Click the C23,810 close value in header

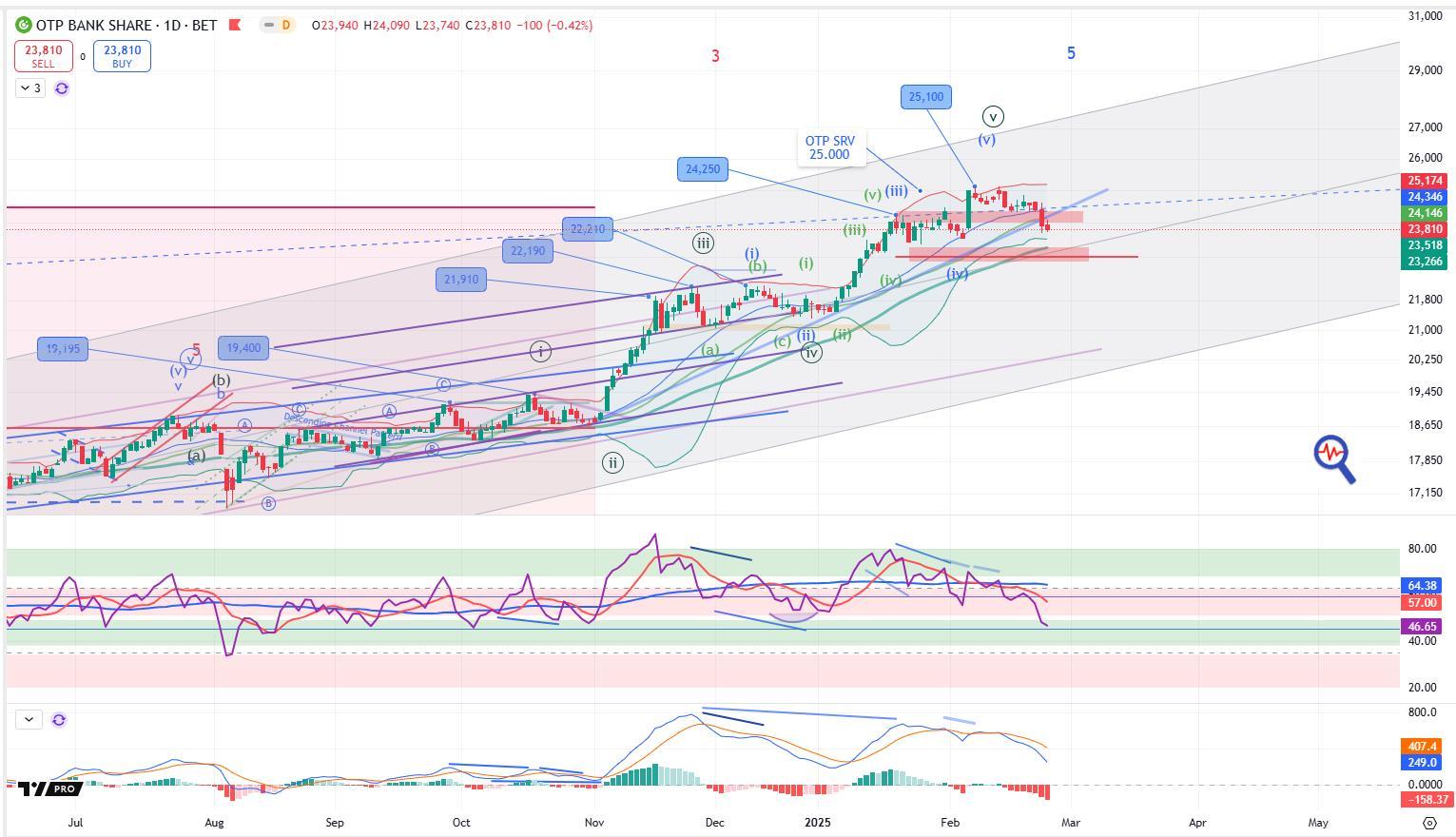488,26
